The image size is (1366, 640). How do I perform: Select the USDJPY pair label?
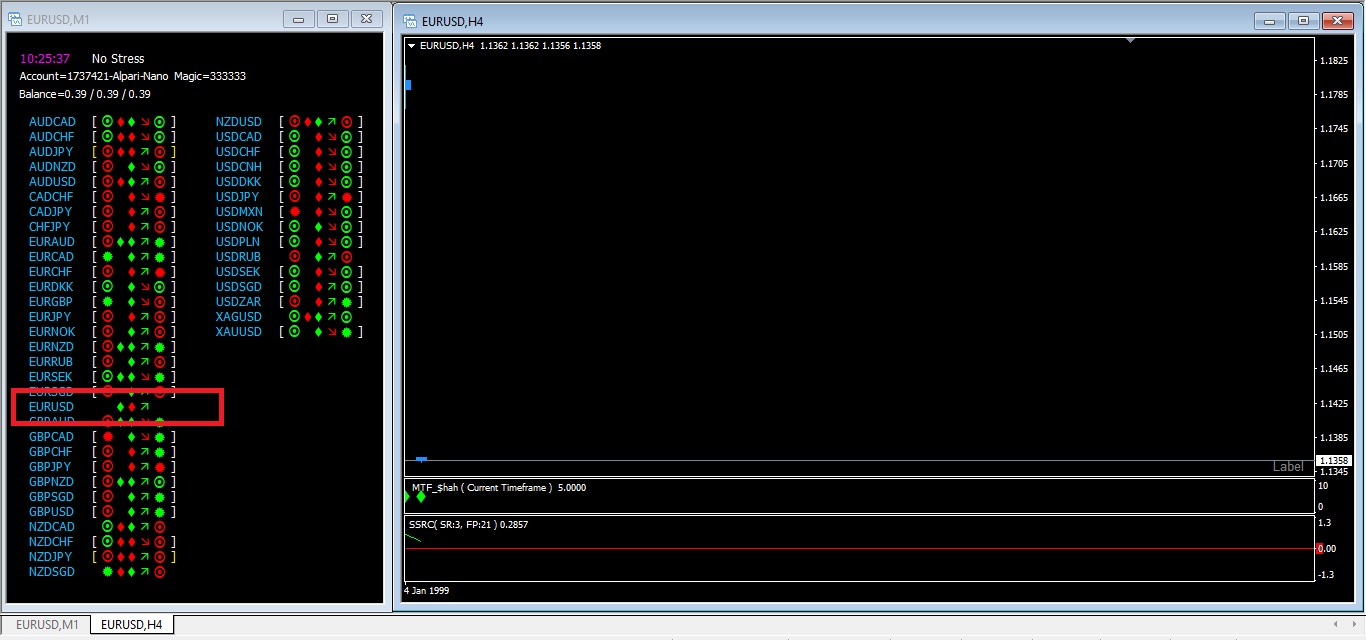point(238,197)
